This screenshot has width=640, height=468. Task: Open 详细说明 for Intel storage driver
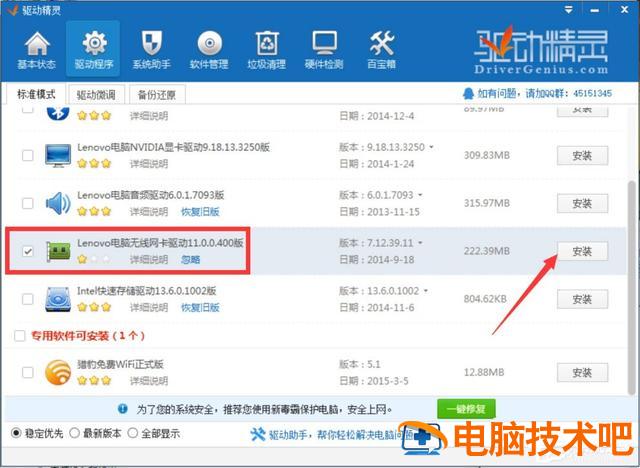click(149, 307)
